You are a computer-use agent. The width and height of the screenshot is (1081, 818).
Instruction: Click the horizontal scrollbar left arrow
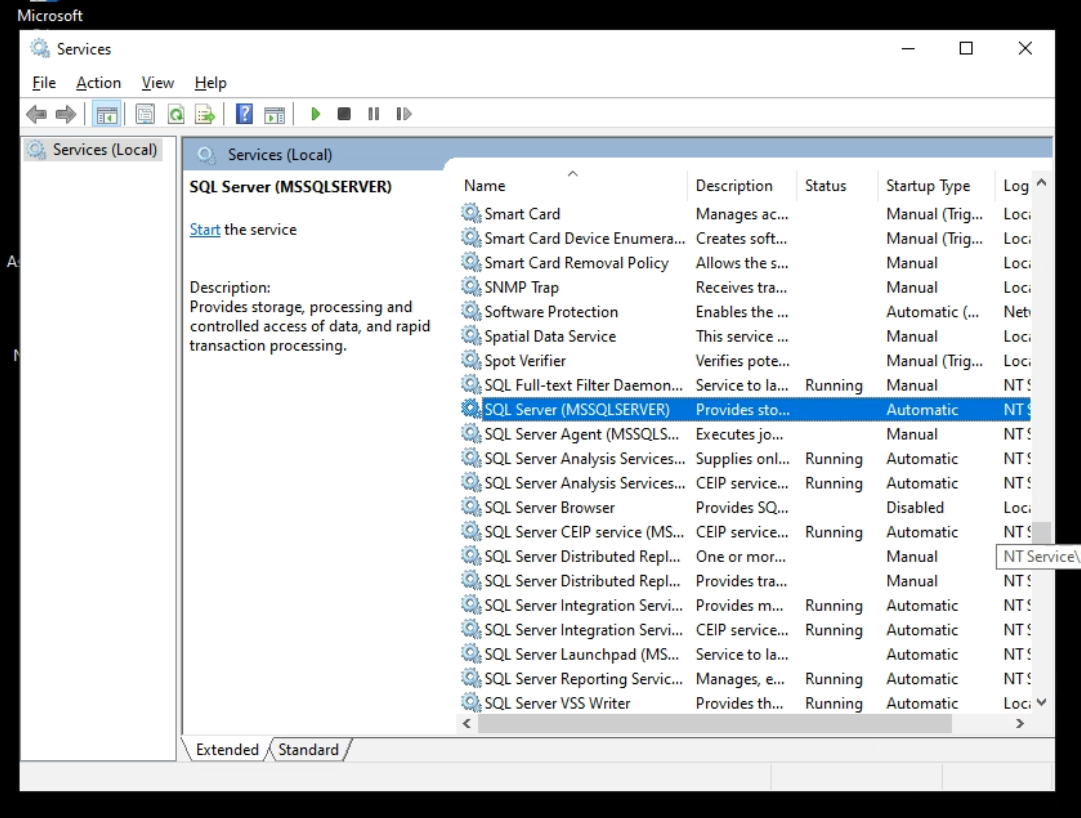[x=467, y=723]
